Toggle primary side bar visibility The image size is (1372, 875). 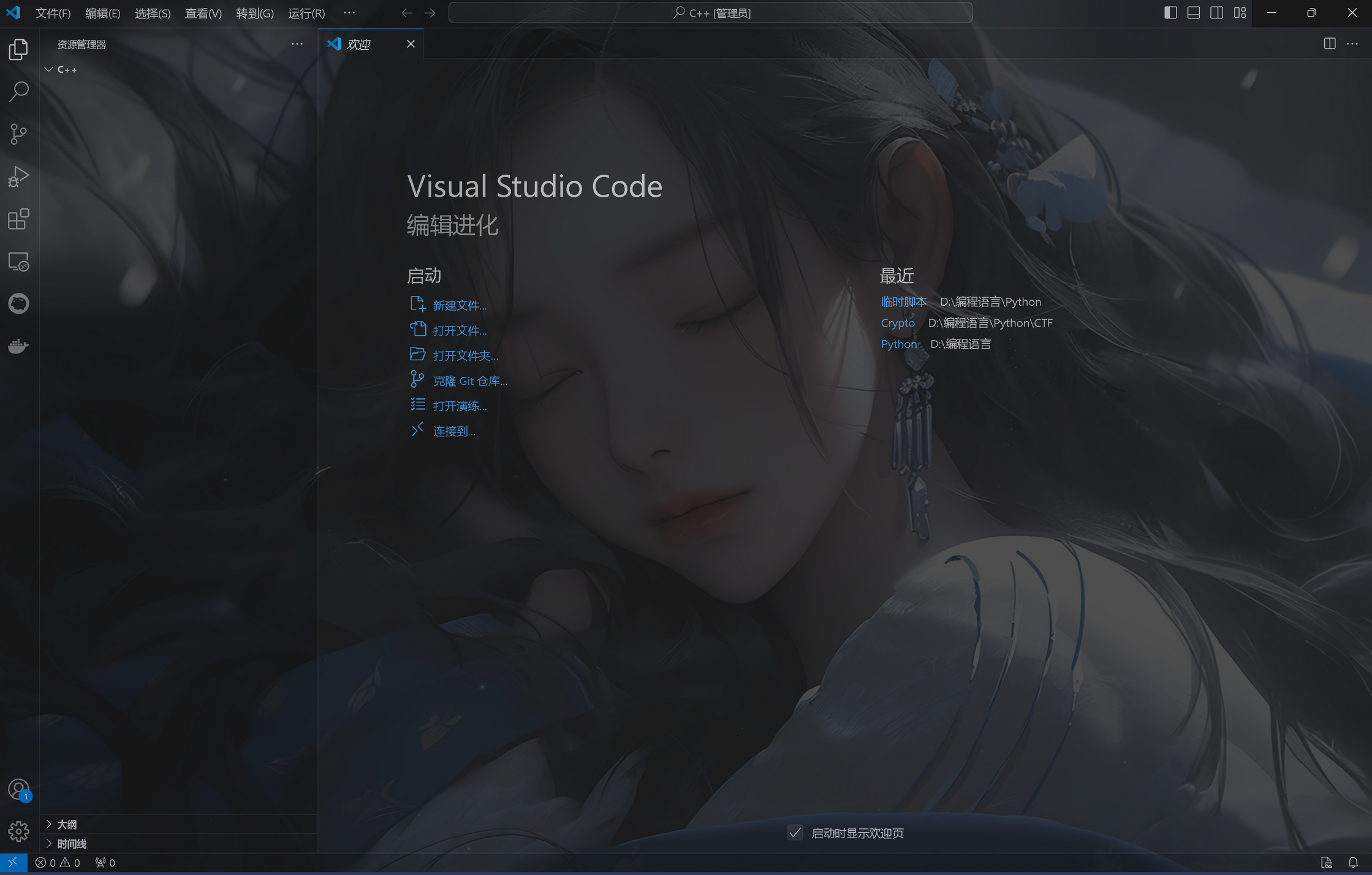[1170, 13]
